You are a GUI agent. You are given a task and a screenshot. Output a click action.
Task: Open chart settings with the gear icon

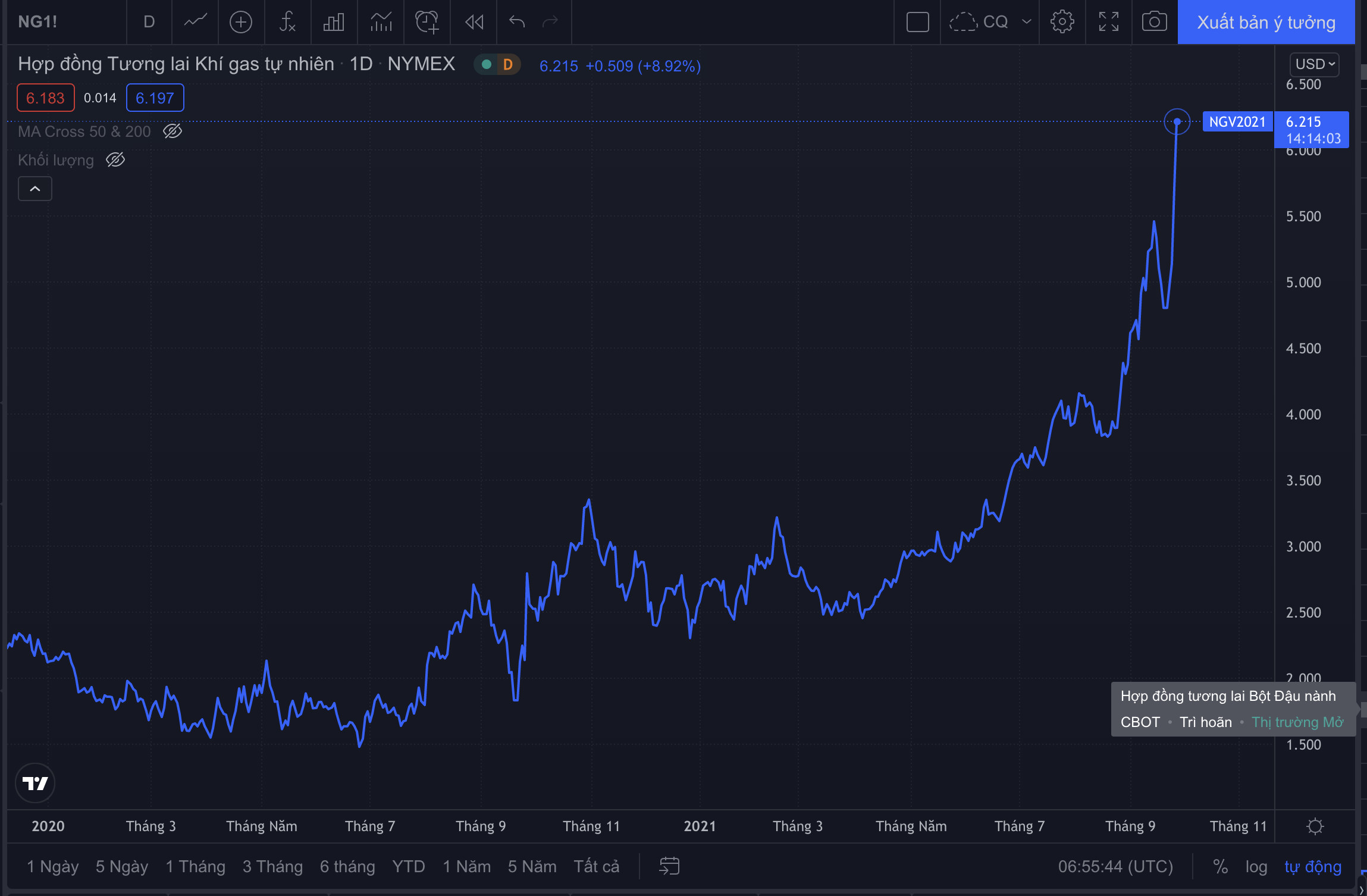click(1062, 23)
